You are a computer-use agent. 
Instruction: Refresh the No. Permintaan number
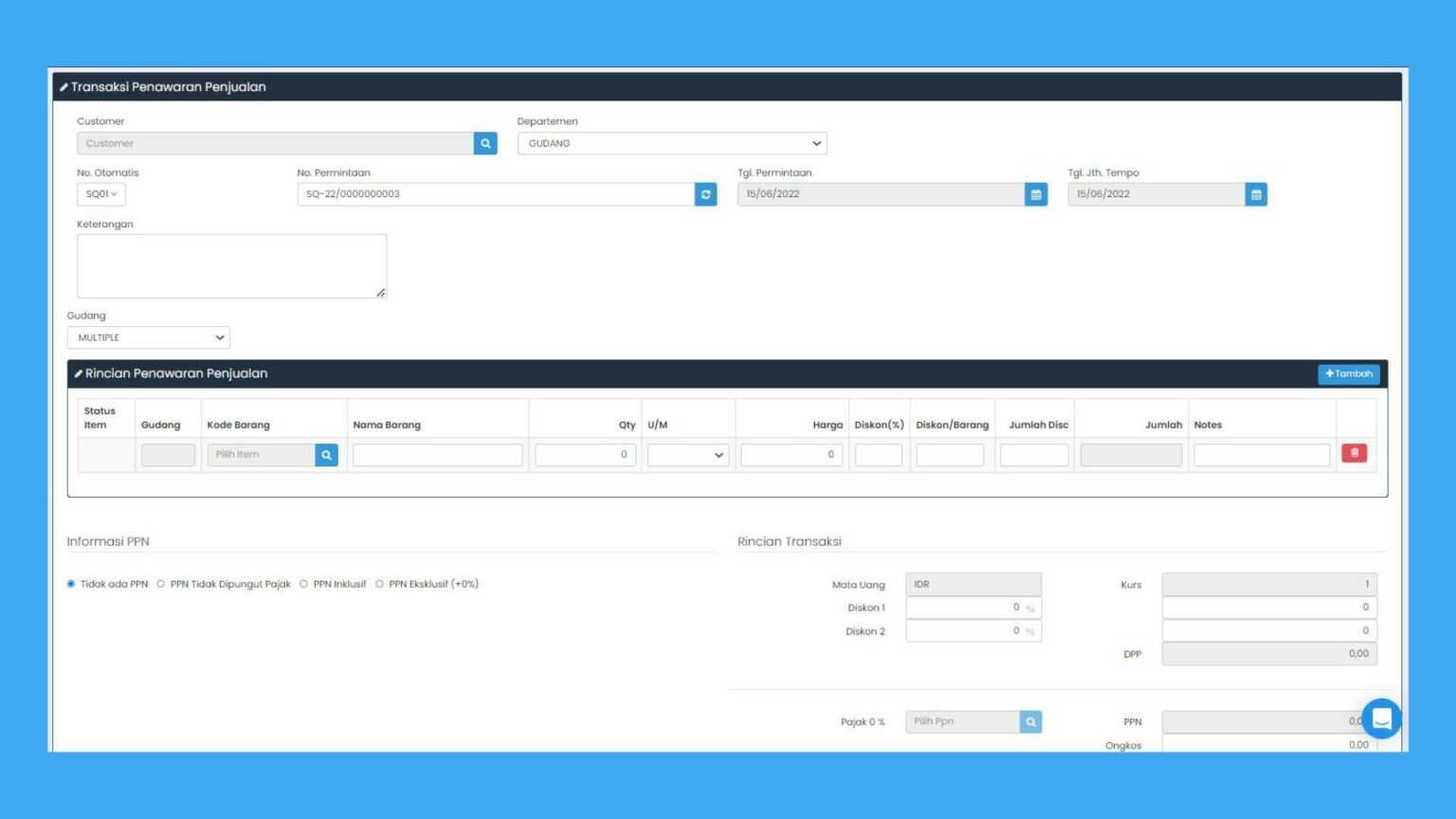point(705,194)
